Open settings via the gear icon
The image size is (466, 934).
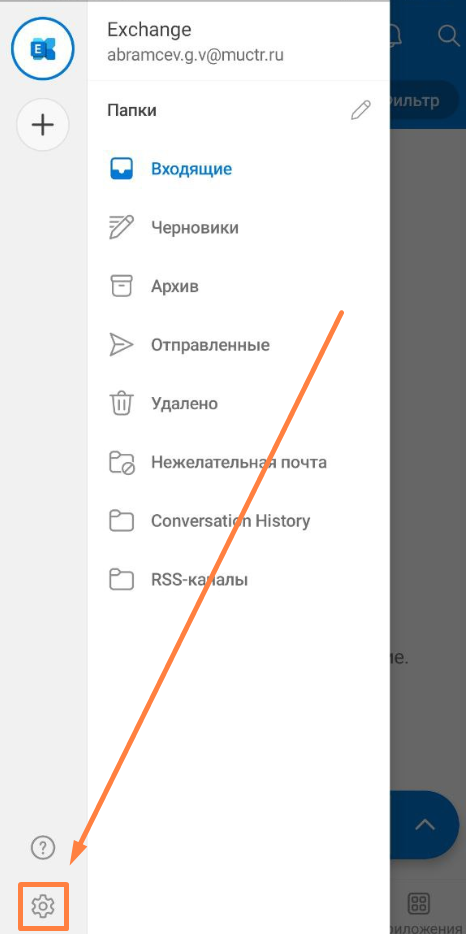43,906
